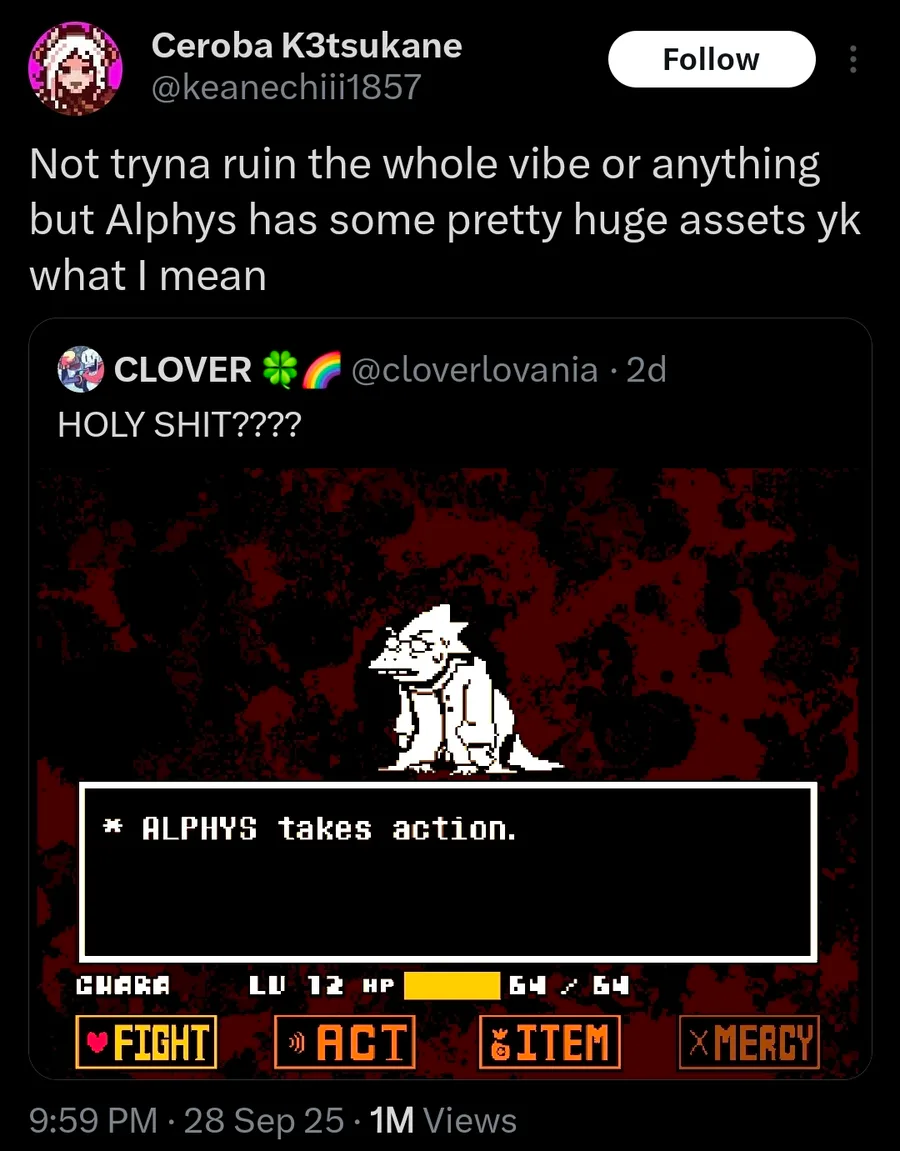900x1151 pixels.
Task: Click the 'ALPHYS takes action' dialogue box
Action: point(448,872)
